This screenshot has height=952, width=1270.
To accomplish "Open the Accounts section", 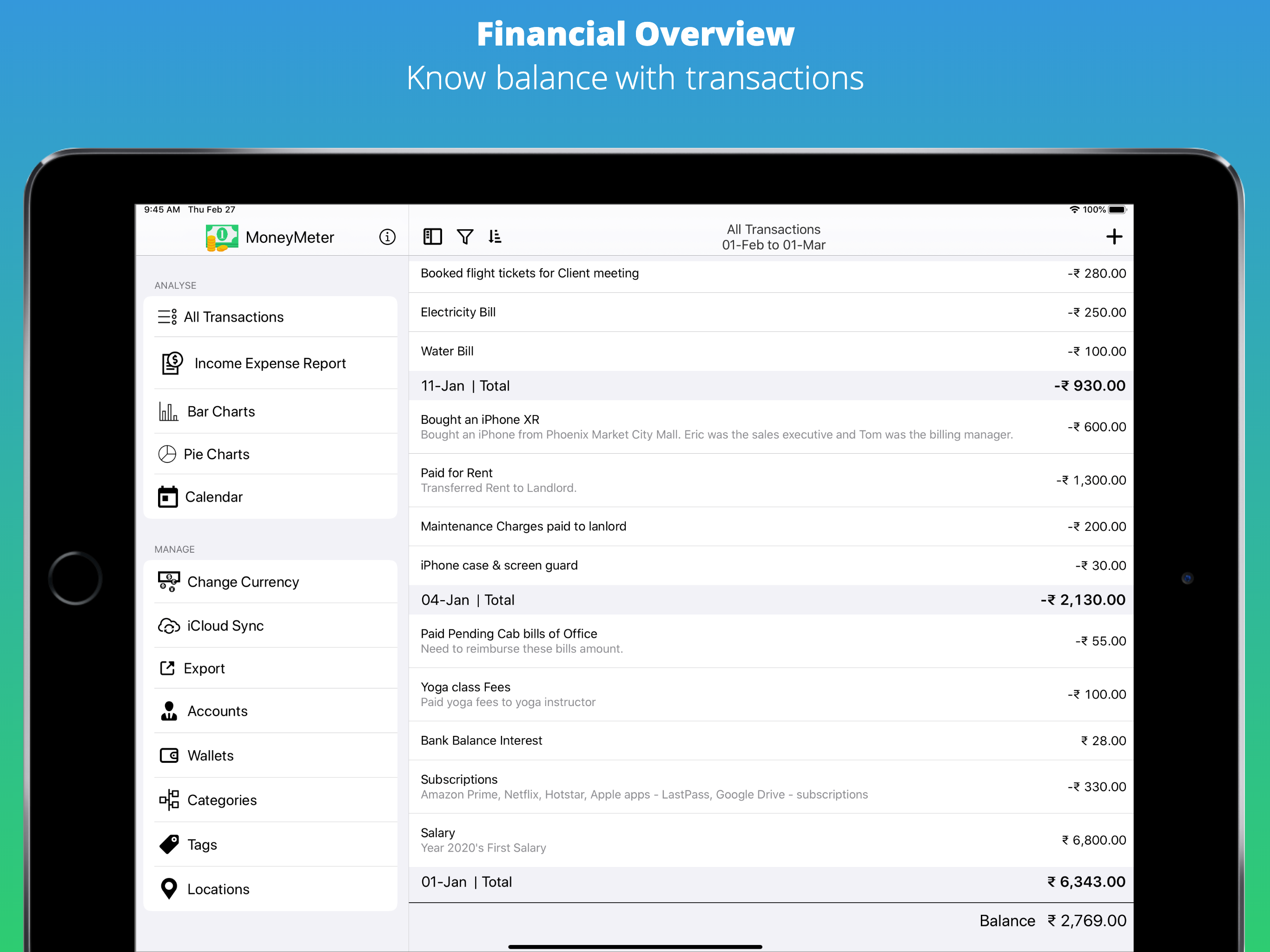I will [x=217, y=711].
